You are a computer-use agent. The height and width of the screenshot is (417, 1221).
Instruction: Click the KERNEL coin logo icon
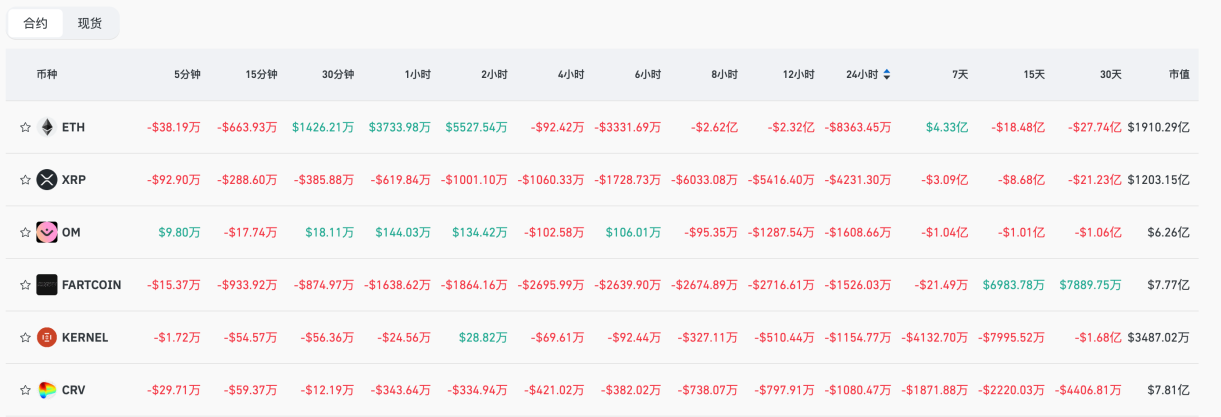pos(47,337)
